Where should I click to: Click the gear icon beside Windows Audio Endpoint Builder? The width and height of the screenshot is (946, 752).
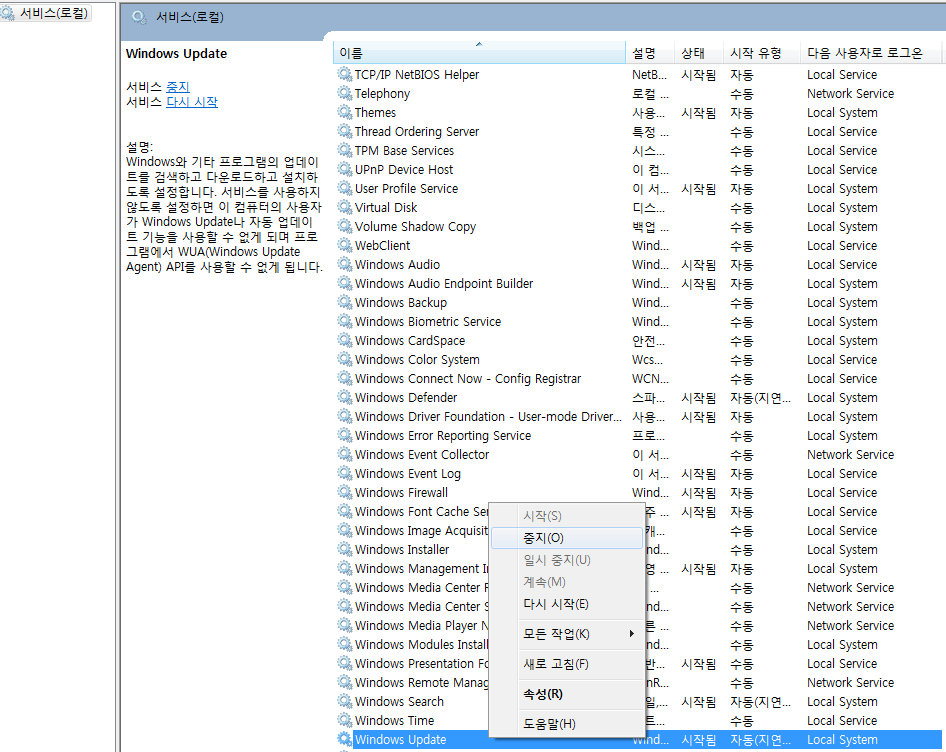[344, 284]
